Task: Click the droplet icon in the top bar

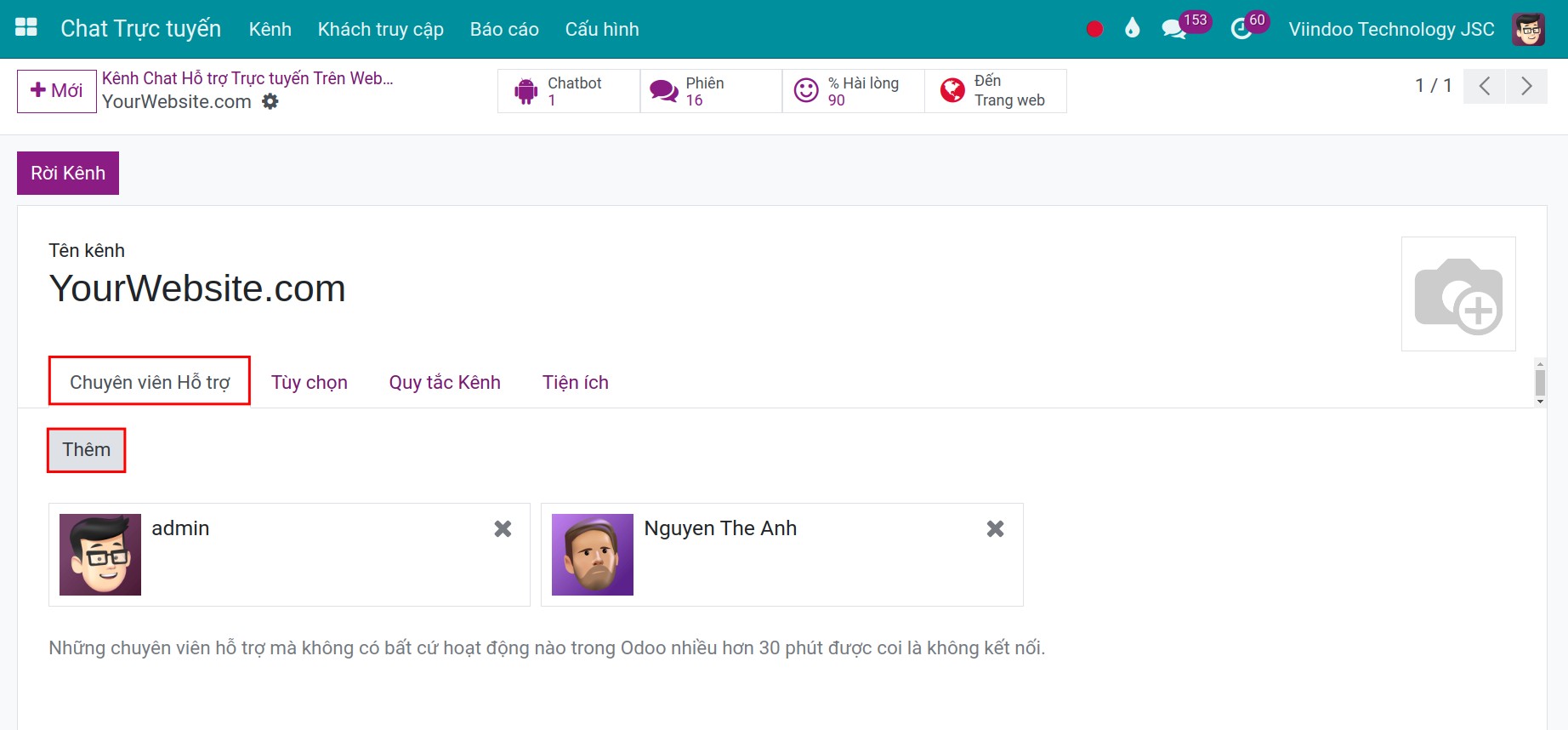Action: [x=1132, y=29]
